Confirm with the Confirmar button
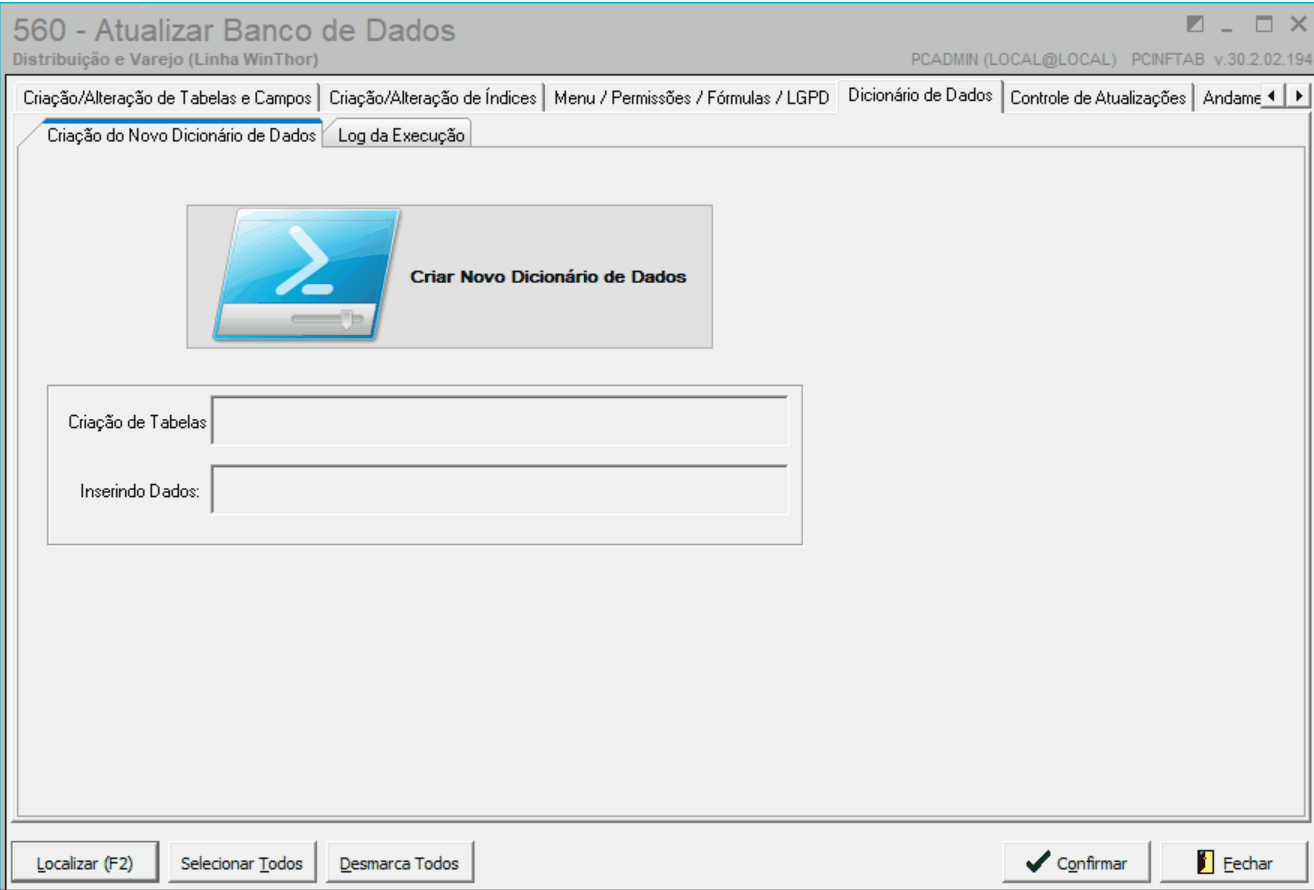 coord(1077,863)
